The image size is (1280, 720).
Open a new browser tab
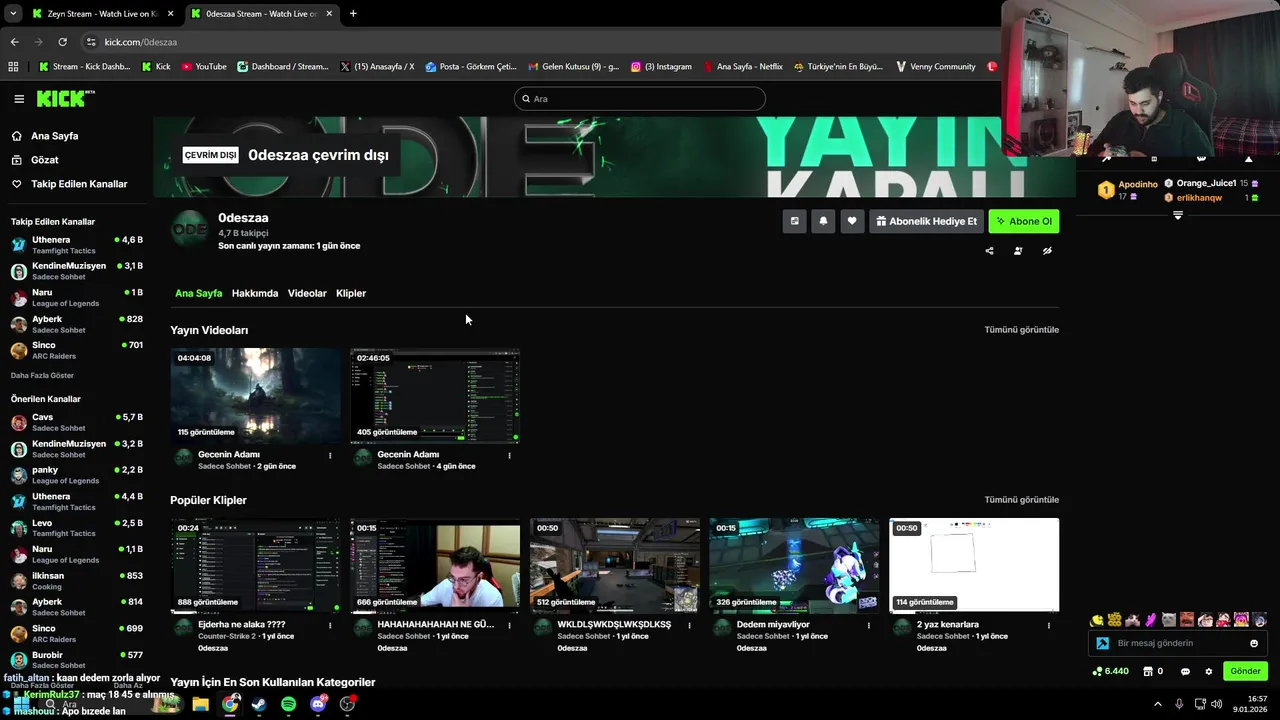tap(353, 14)
